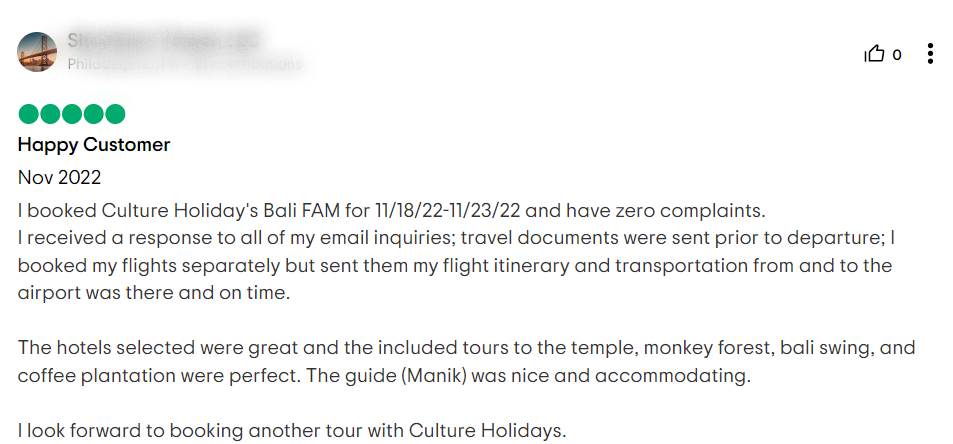Image resolution: width=953 pixels, height=444 pixels.
Task: Click the blurred Philadelphia contributions line
Action: pos(184,64)
